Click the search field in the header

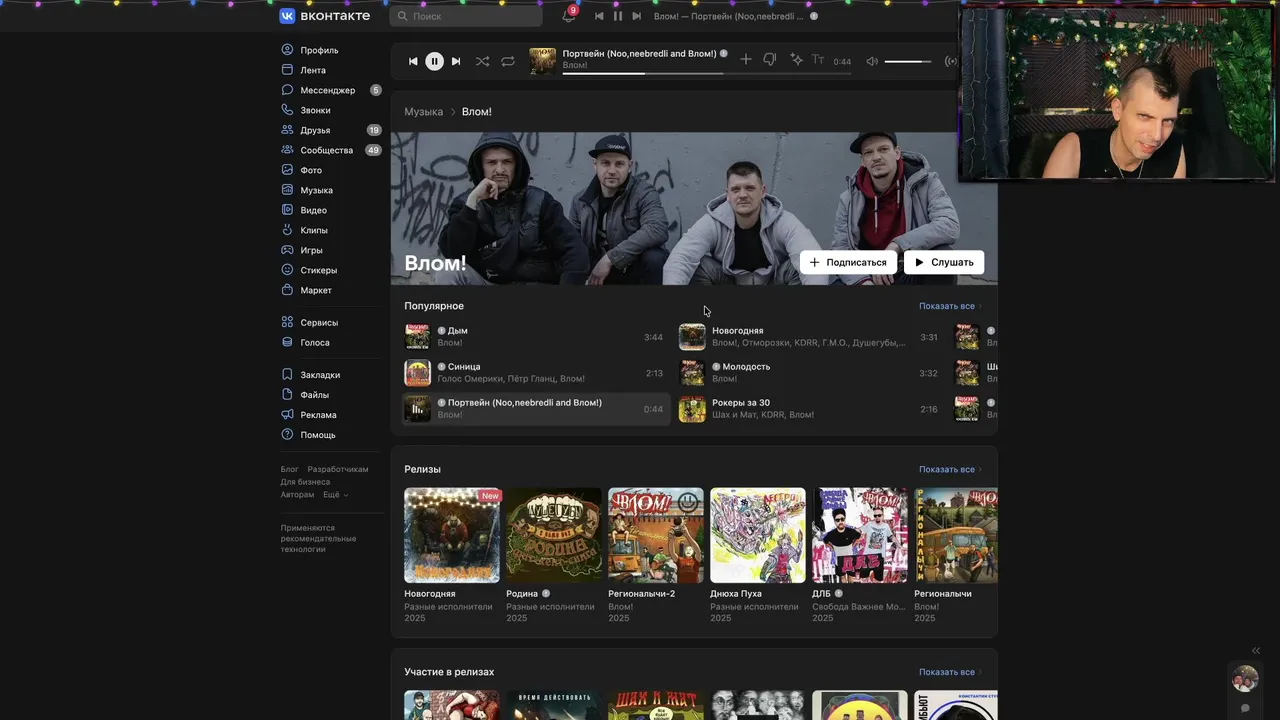(x=466, y=16)
